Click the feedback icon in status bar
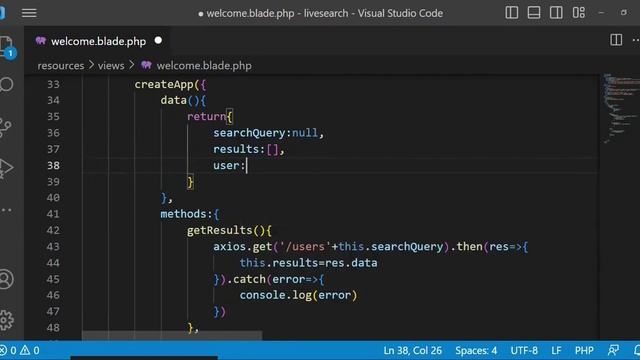 (613, 350)
